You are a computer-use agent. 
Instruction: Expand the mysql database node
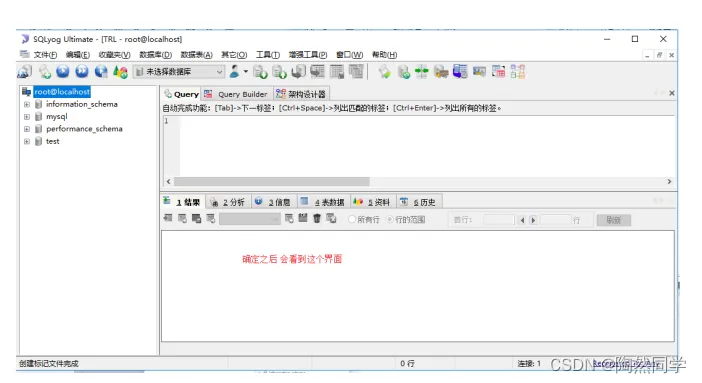pos(27,116)
